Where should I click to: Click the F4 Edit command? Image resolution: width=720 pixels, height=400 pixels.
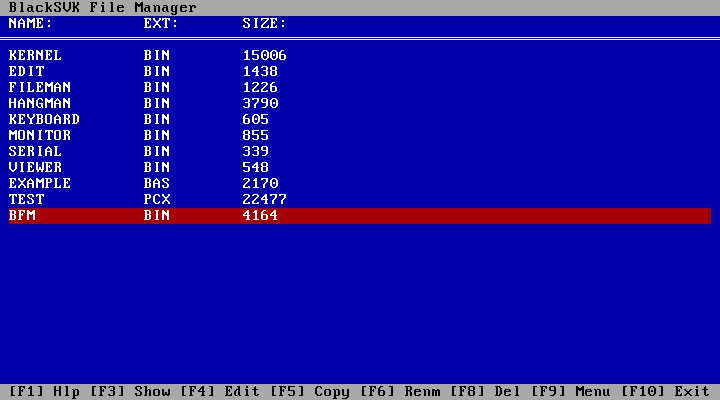click(x=220, y=392)
